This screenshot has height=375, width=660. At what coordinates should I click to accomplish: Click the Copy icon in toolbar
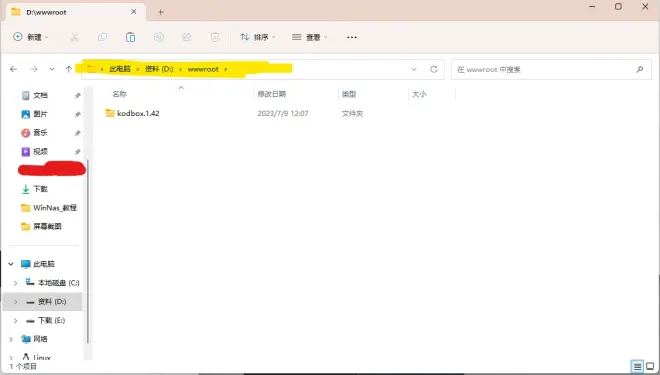point(102,37)
